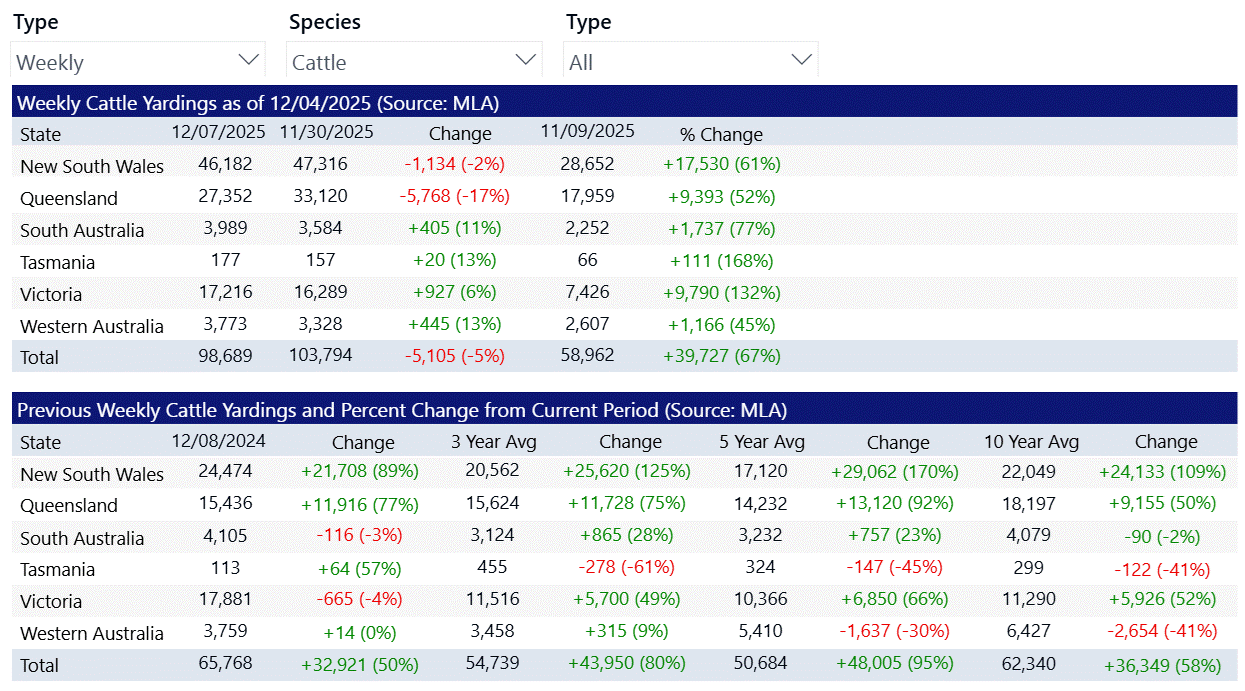Click the +445 (13%) Western Australia cell

[455, 324]
